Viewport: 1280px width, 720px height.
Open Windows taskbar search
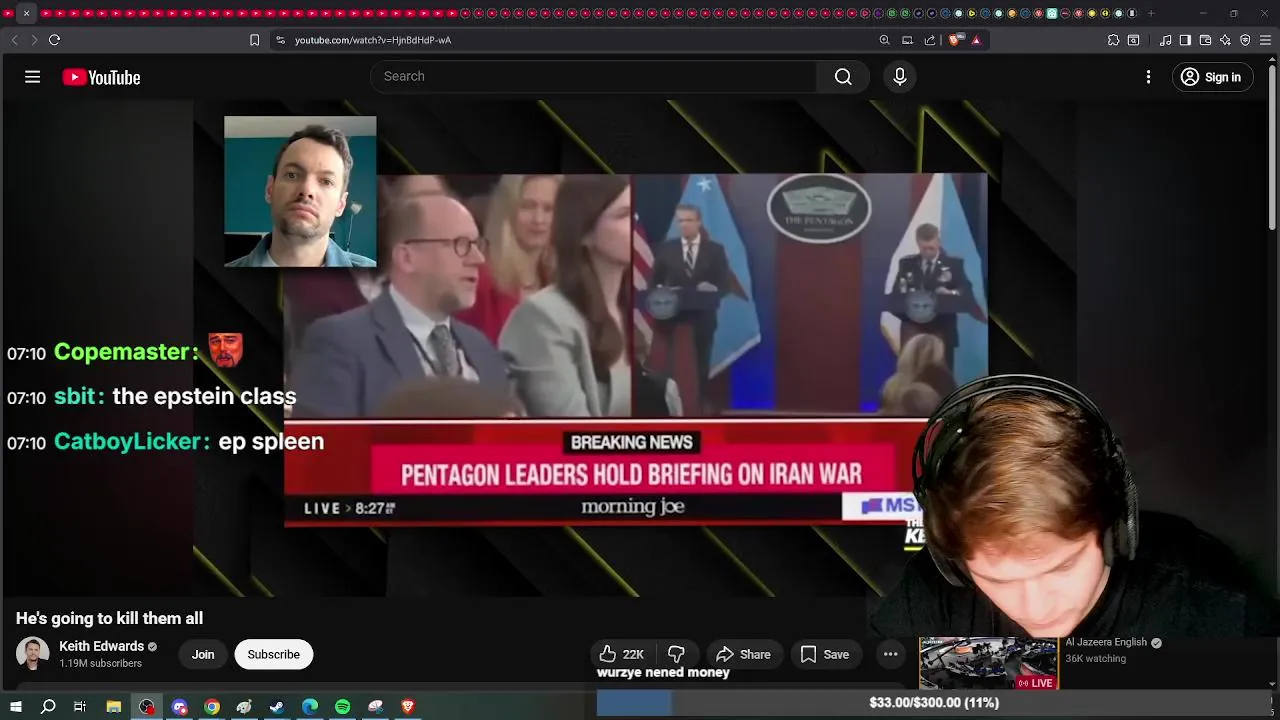[48, 706]
